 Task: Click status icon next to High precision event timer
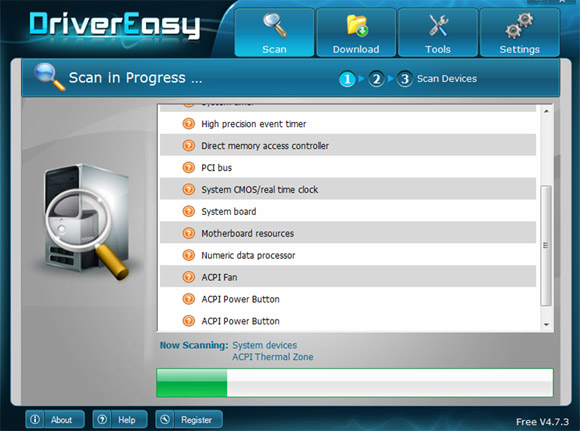click(189, 124)
